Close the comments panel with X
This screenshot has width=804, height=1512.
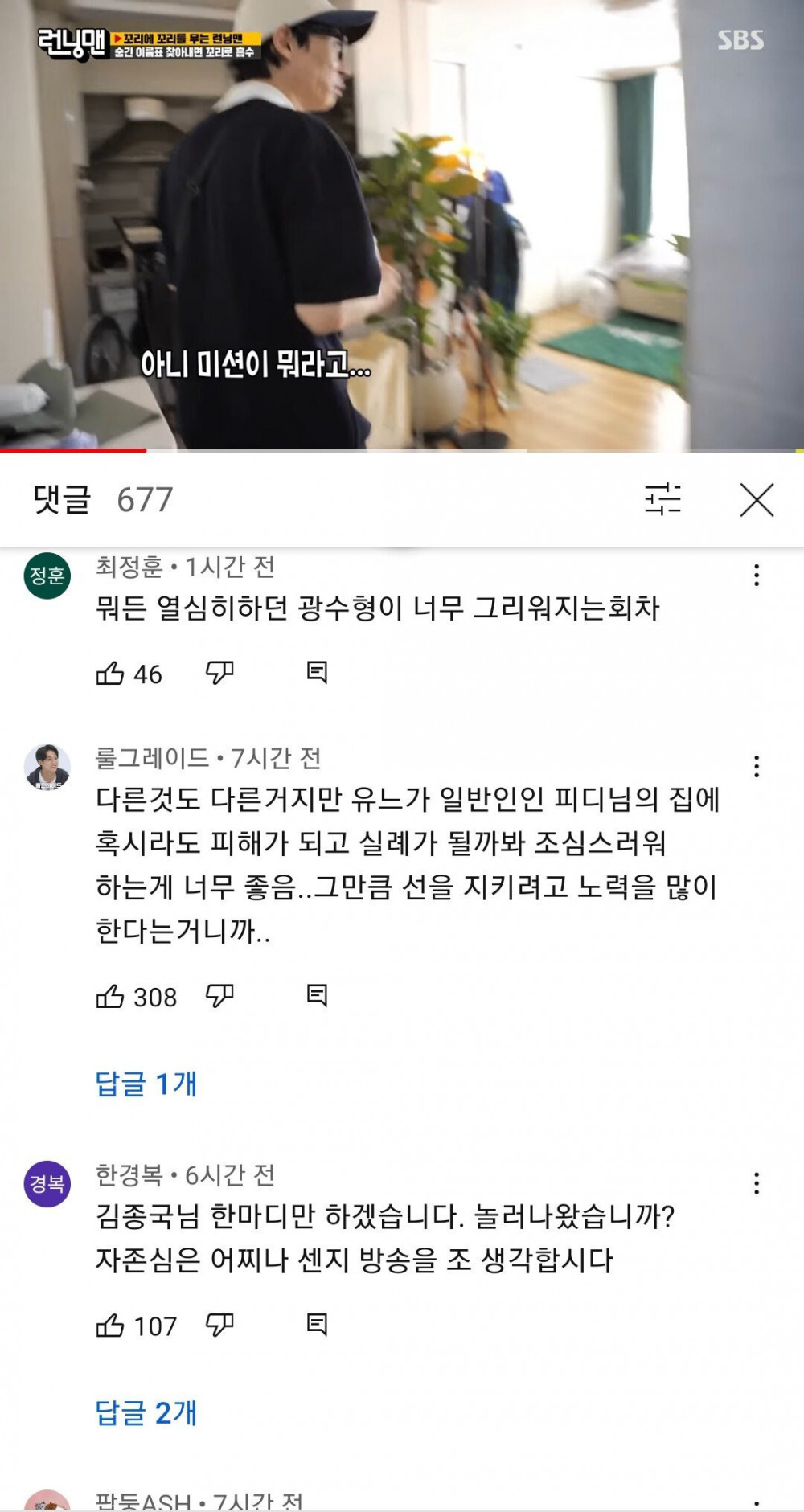click(757, 499)
